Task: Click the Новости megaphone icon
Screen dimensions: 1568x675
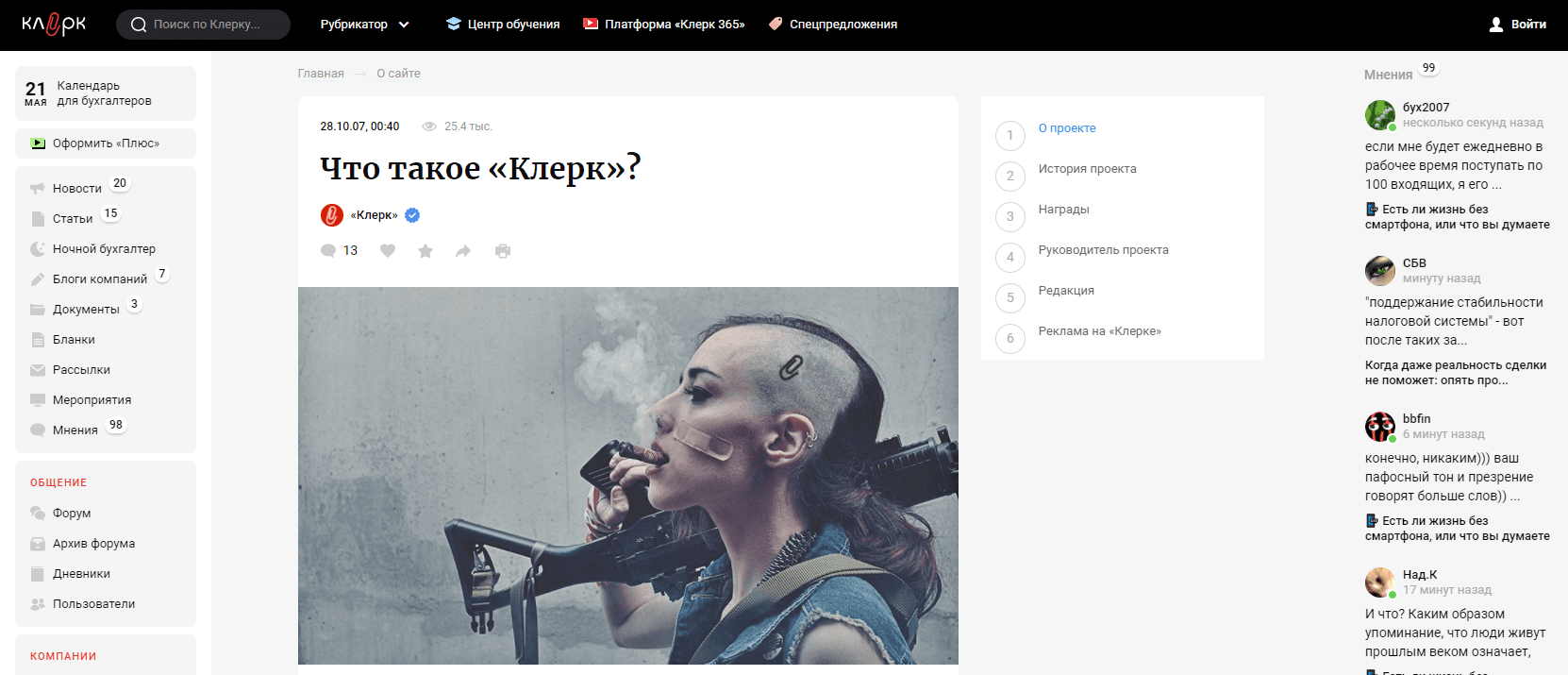Action: click(38, 188)
